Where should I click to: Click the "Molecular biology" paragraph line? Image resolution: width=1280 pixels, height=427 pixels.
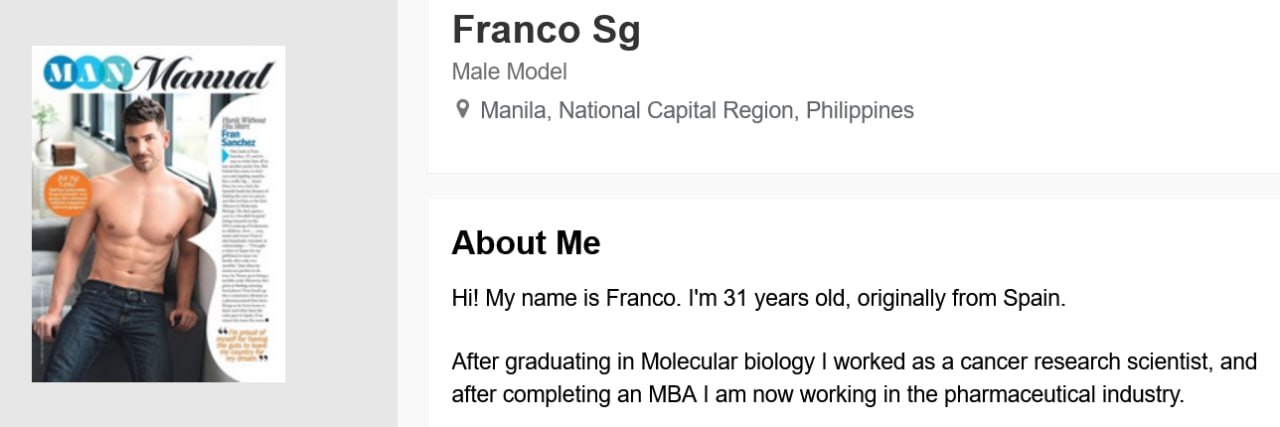(x=853, y=361)
